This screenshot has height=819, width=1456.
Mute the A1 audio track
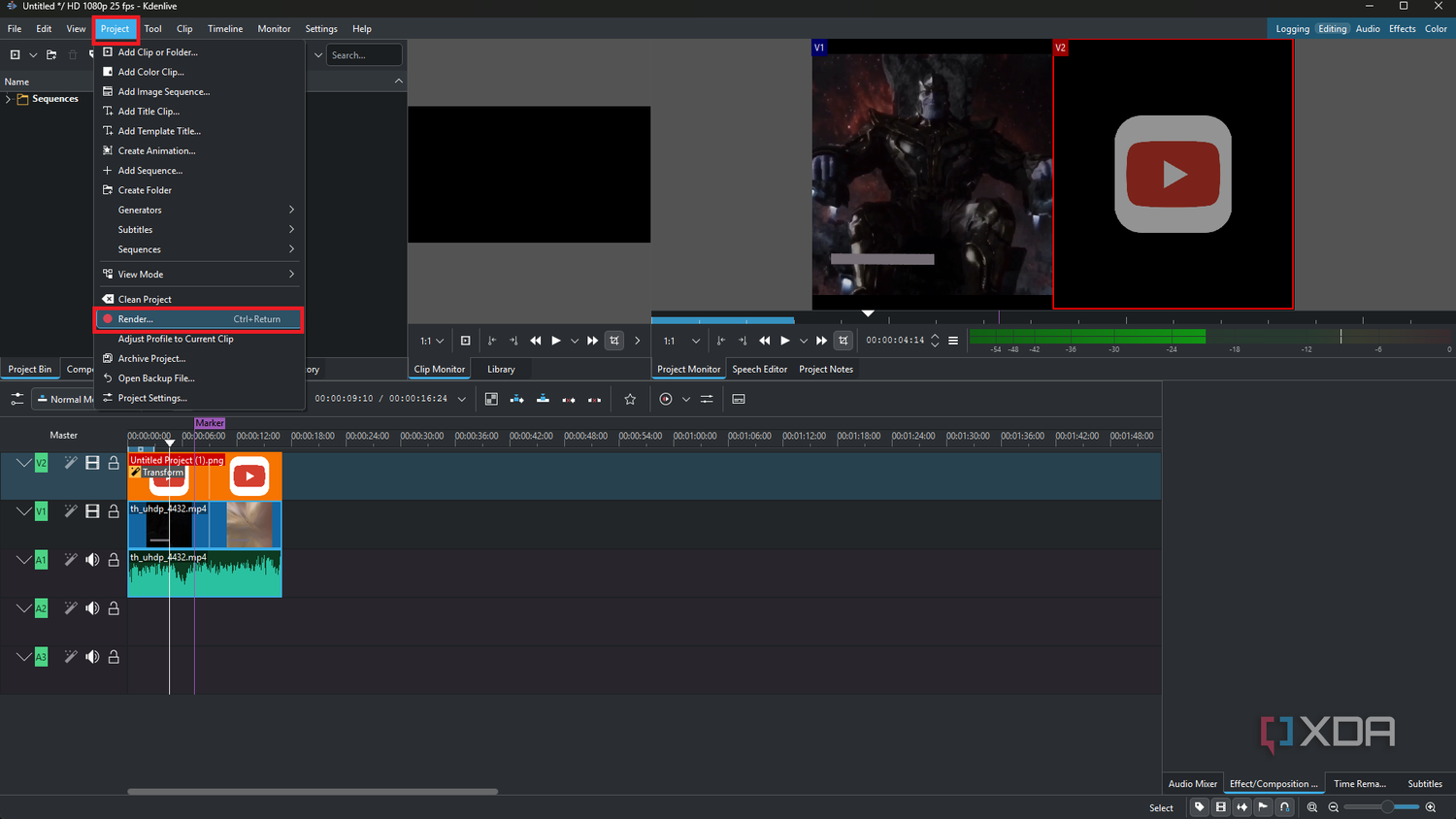pyautogui.click(x=92, y=560)
